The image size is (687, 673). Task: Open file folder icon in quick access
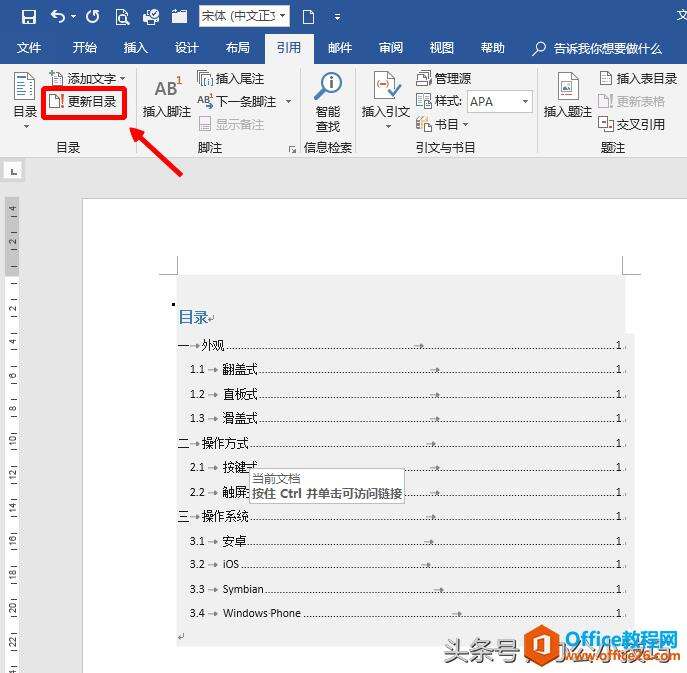179,17
